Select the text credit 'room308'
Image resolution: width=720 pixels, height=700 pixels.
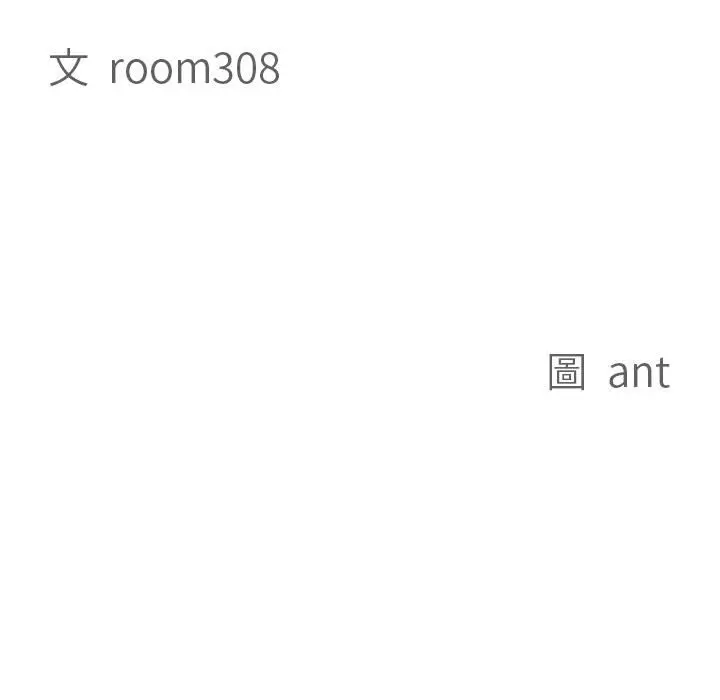click(x=195, y=68)
